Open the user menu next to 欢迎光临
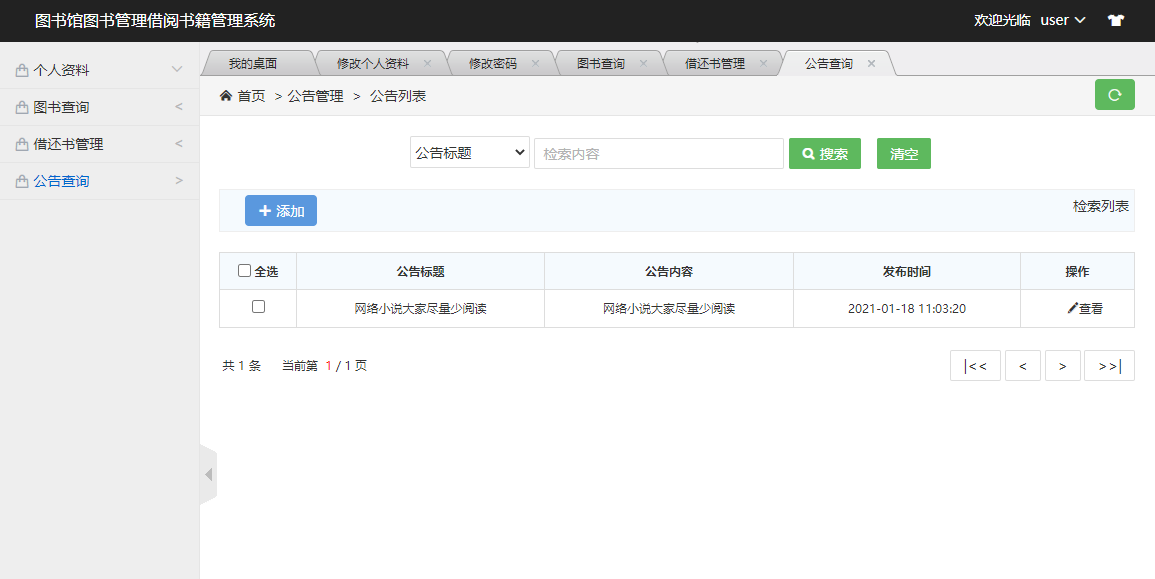The height and width of the screenshot is (579, 1155). 1055,19
